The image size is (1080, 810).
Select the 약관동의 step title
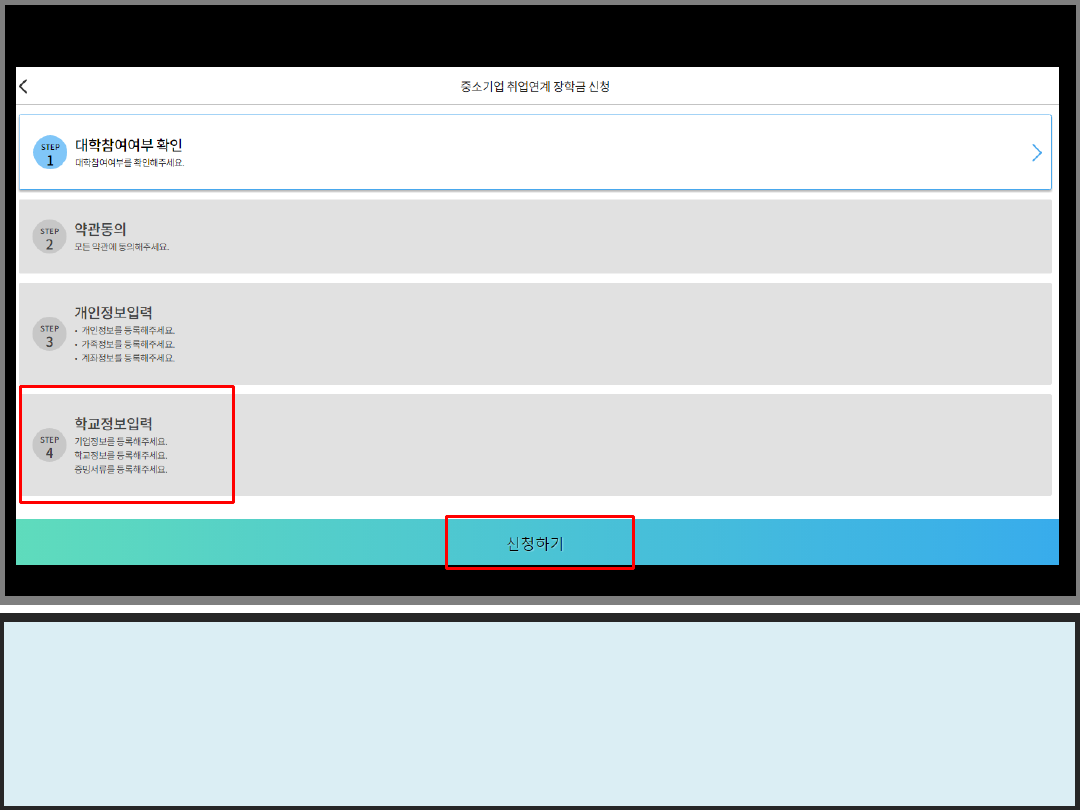tap(100, 229)
